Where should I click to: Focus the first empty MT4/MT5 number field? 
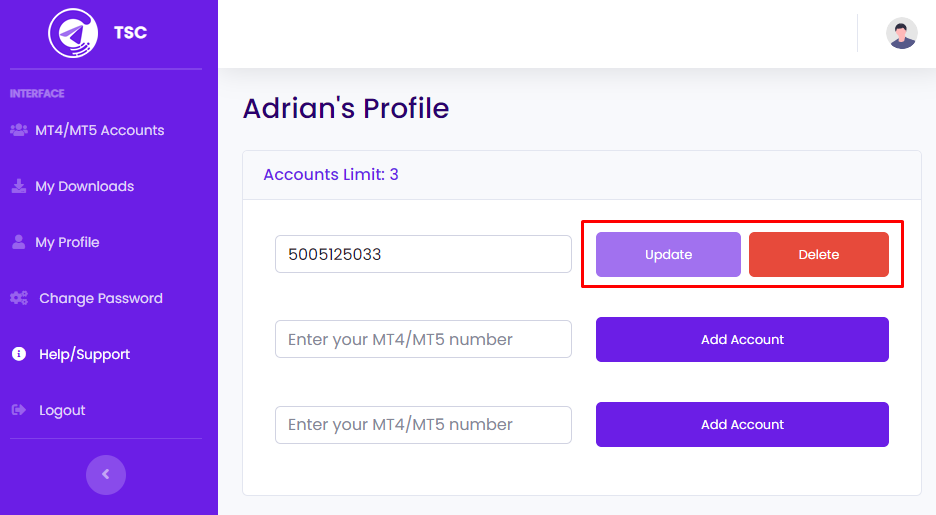[x=423, y=340]
